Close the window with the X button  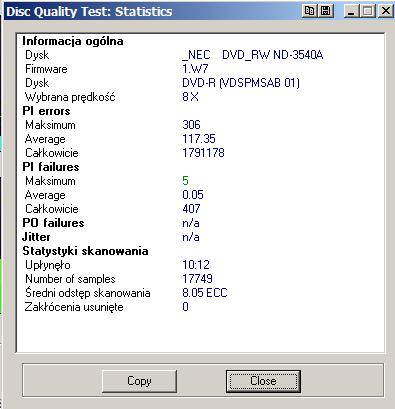[x=386, y=11]
